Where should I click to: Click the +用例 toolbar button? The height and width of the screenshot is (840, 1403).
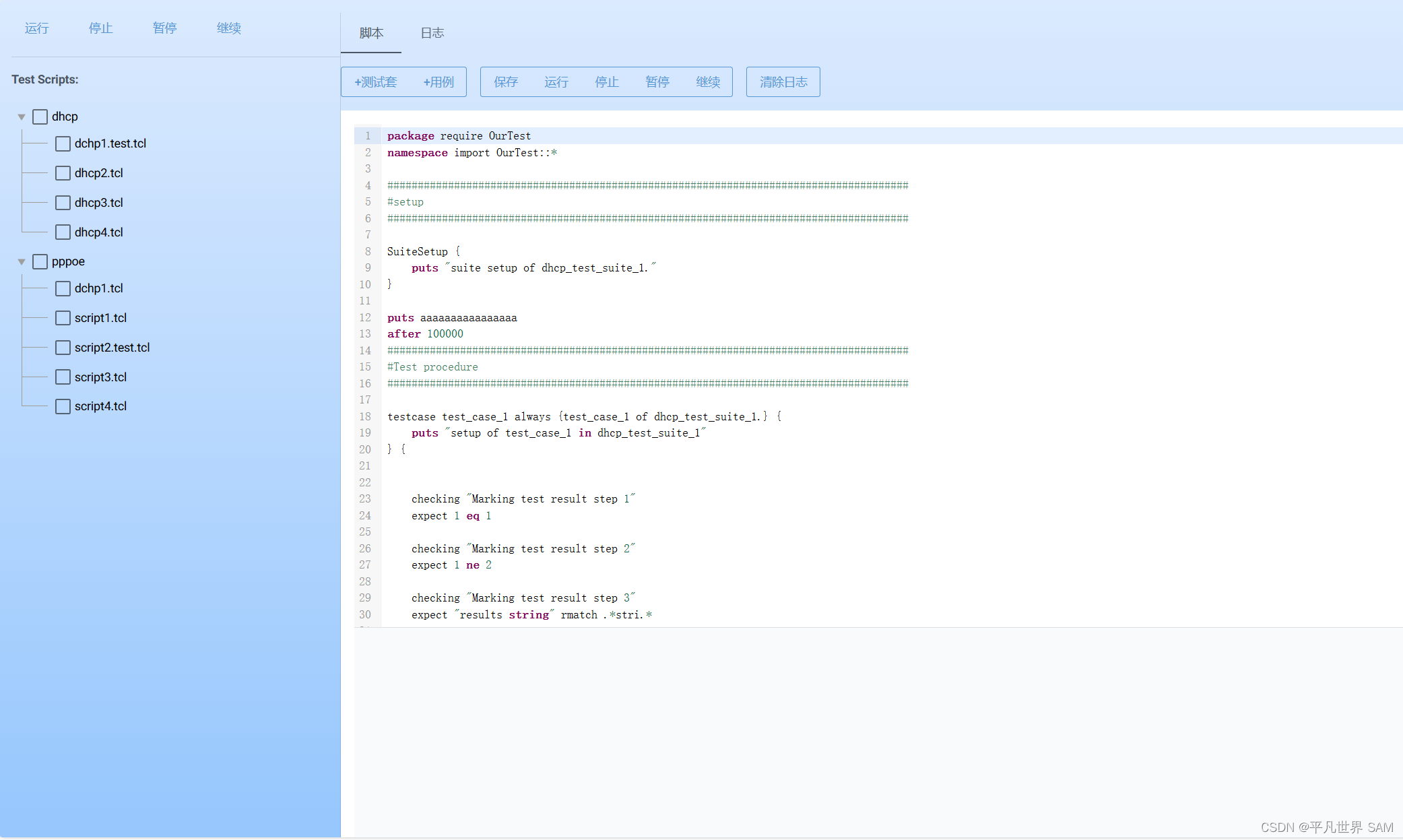[438, 82]
